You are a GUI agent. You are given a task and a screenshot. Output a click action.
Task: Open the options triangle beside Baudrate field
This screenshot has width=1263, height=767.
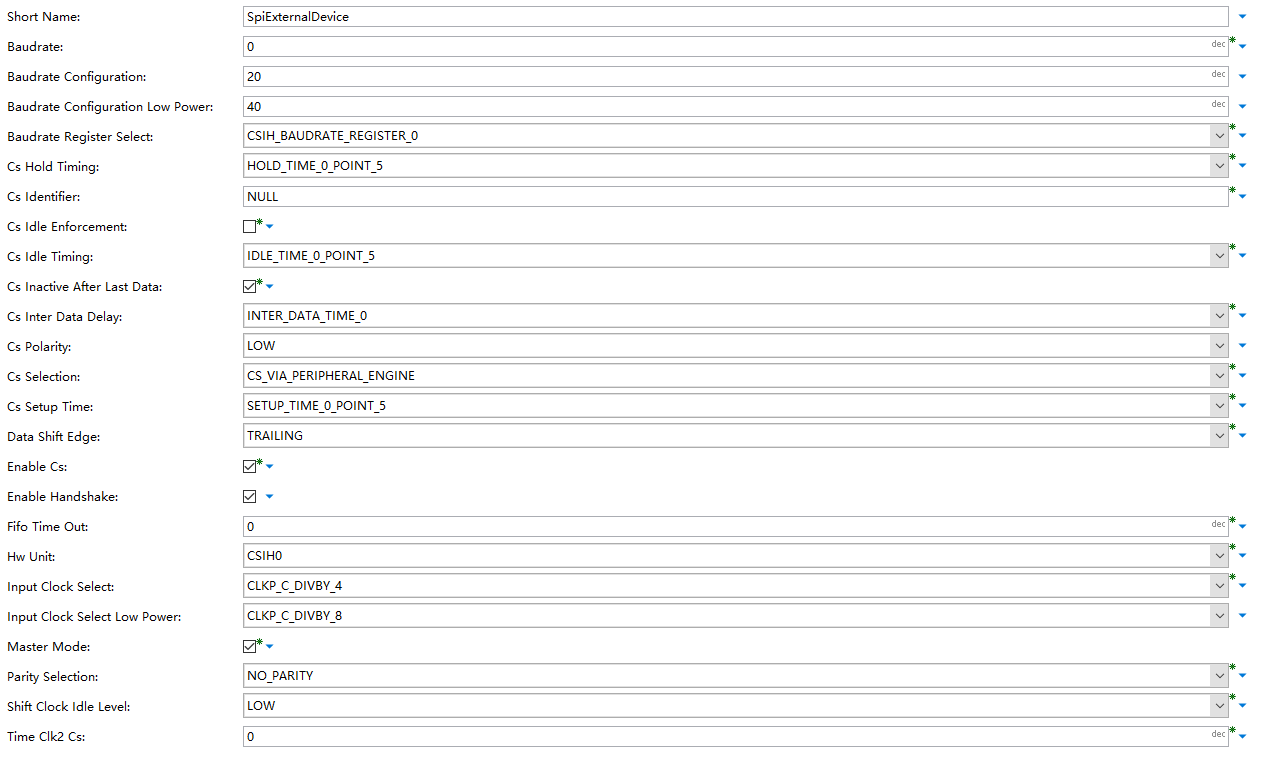pos(1240,45)
